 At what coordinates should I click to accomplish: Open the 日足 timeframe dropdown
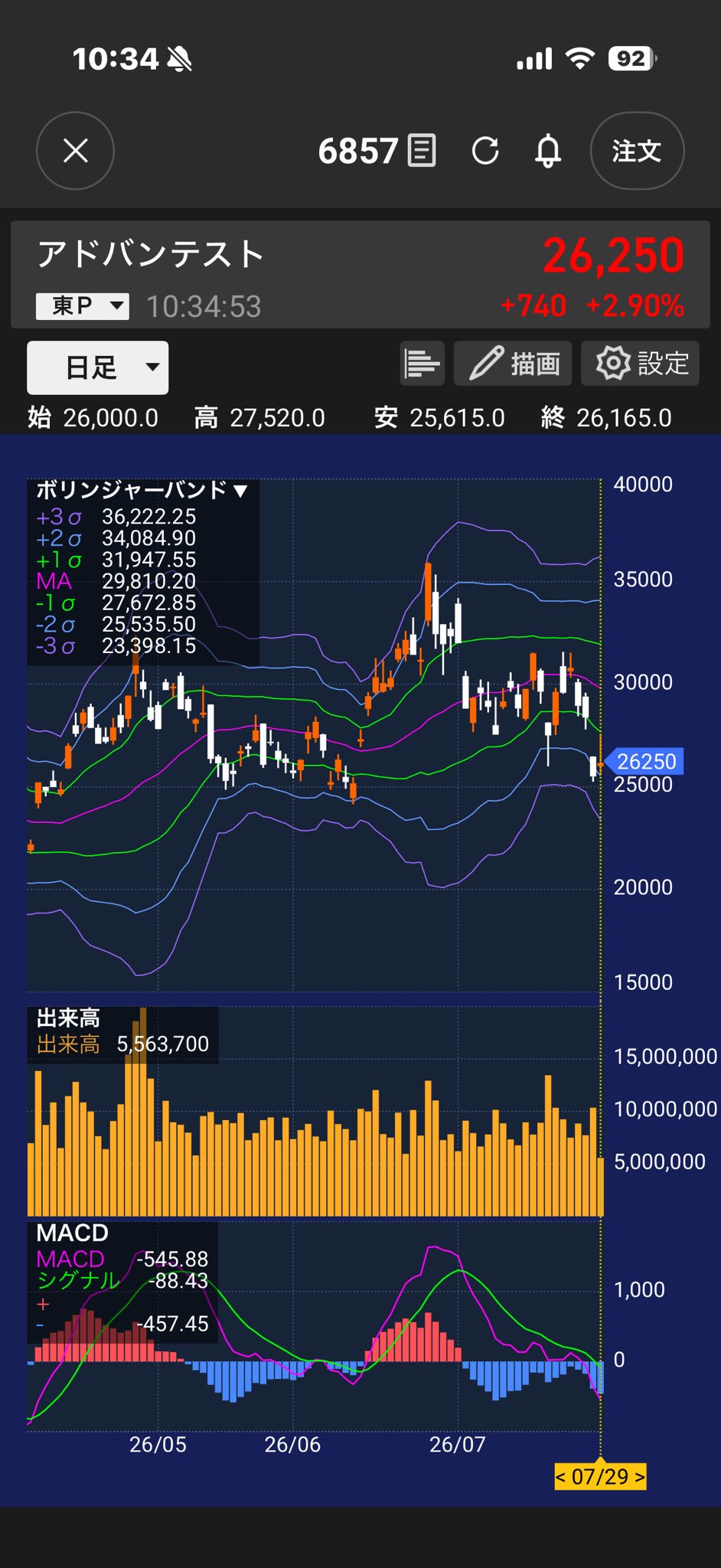(x=98, y=367)
